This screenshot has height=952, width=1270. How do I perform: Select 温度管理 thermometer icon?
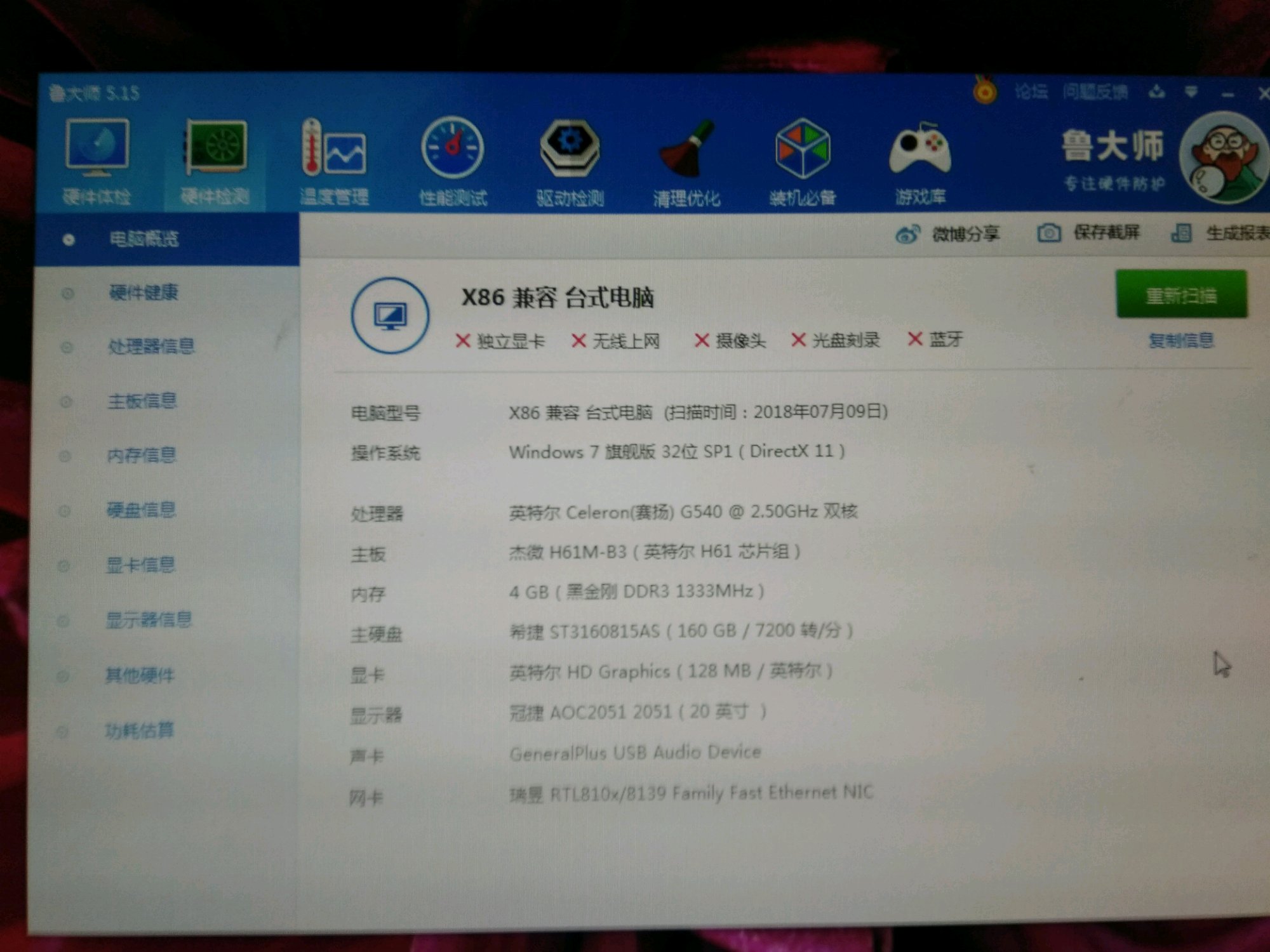click(334, 150)
